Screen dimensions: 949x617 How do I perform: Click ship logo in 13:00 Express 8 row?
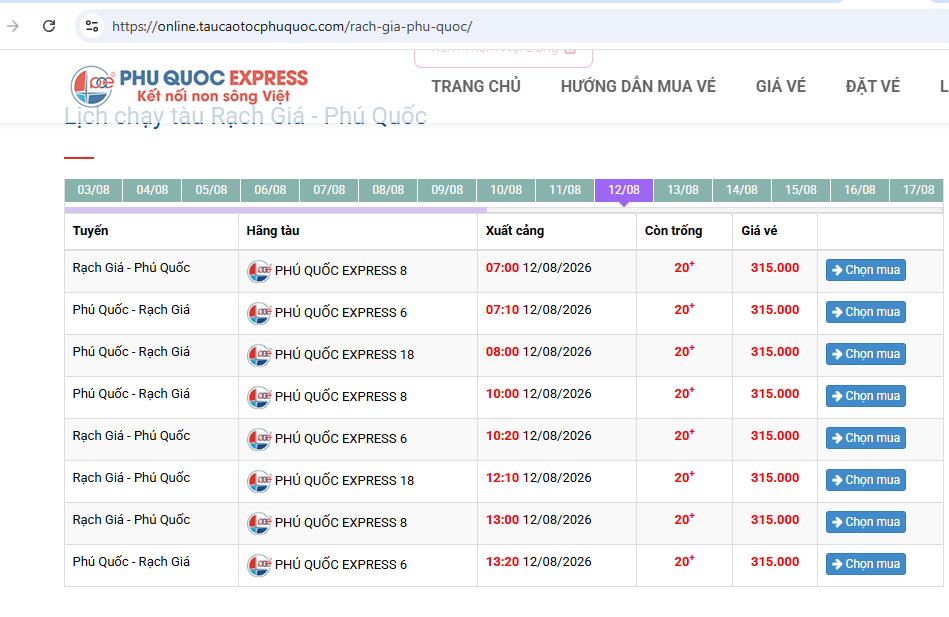tap(259, 523)
